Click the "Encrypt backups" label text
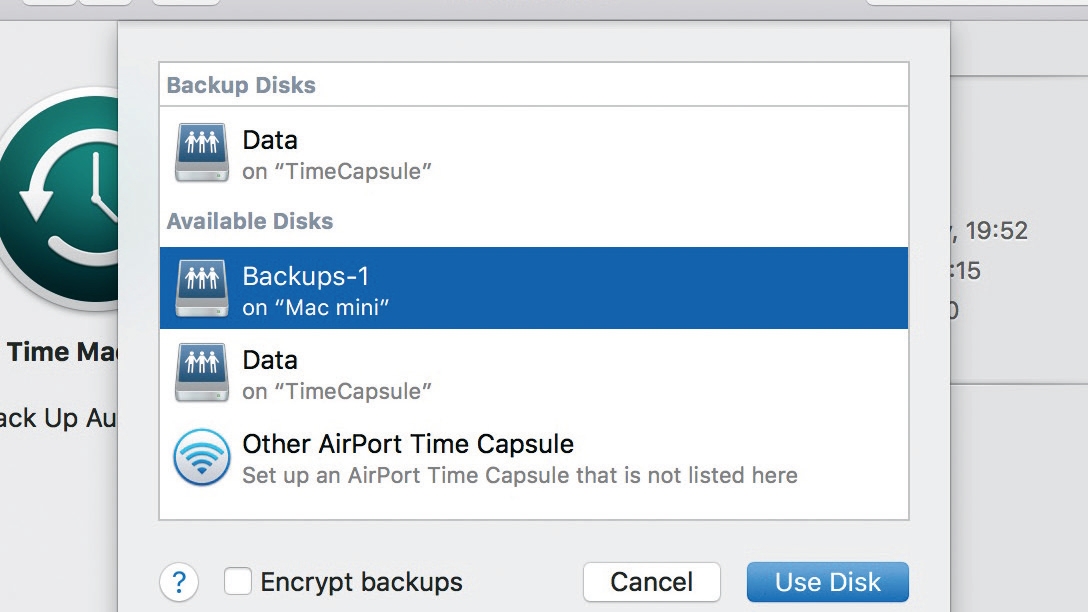 click(x=362, y=582)
